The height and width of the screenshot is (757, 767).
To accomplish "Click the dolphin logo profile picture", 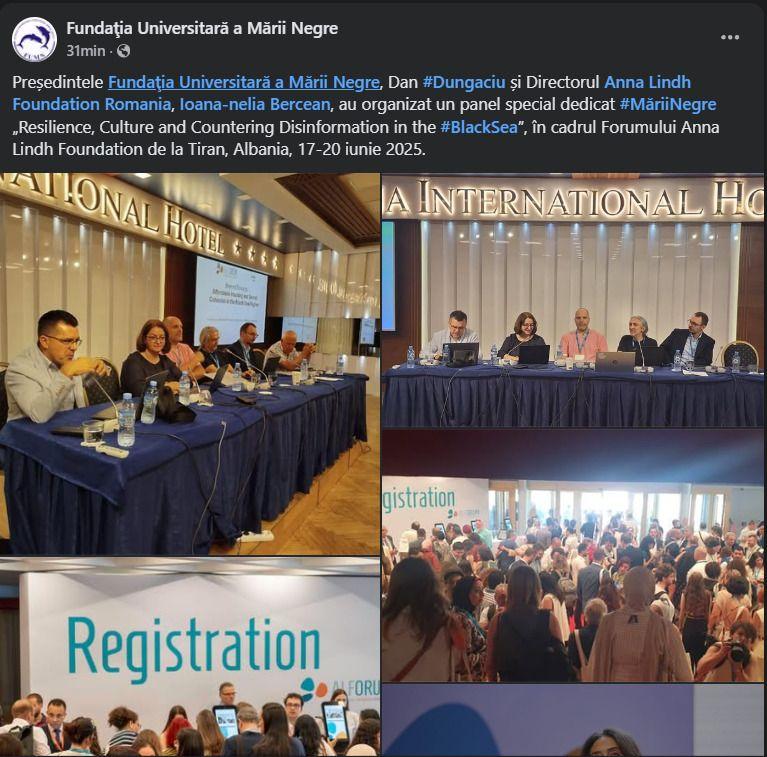I will [x=34, y=39].
